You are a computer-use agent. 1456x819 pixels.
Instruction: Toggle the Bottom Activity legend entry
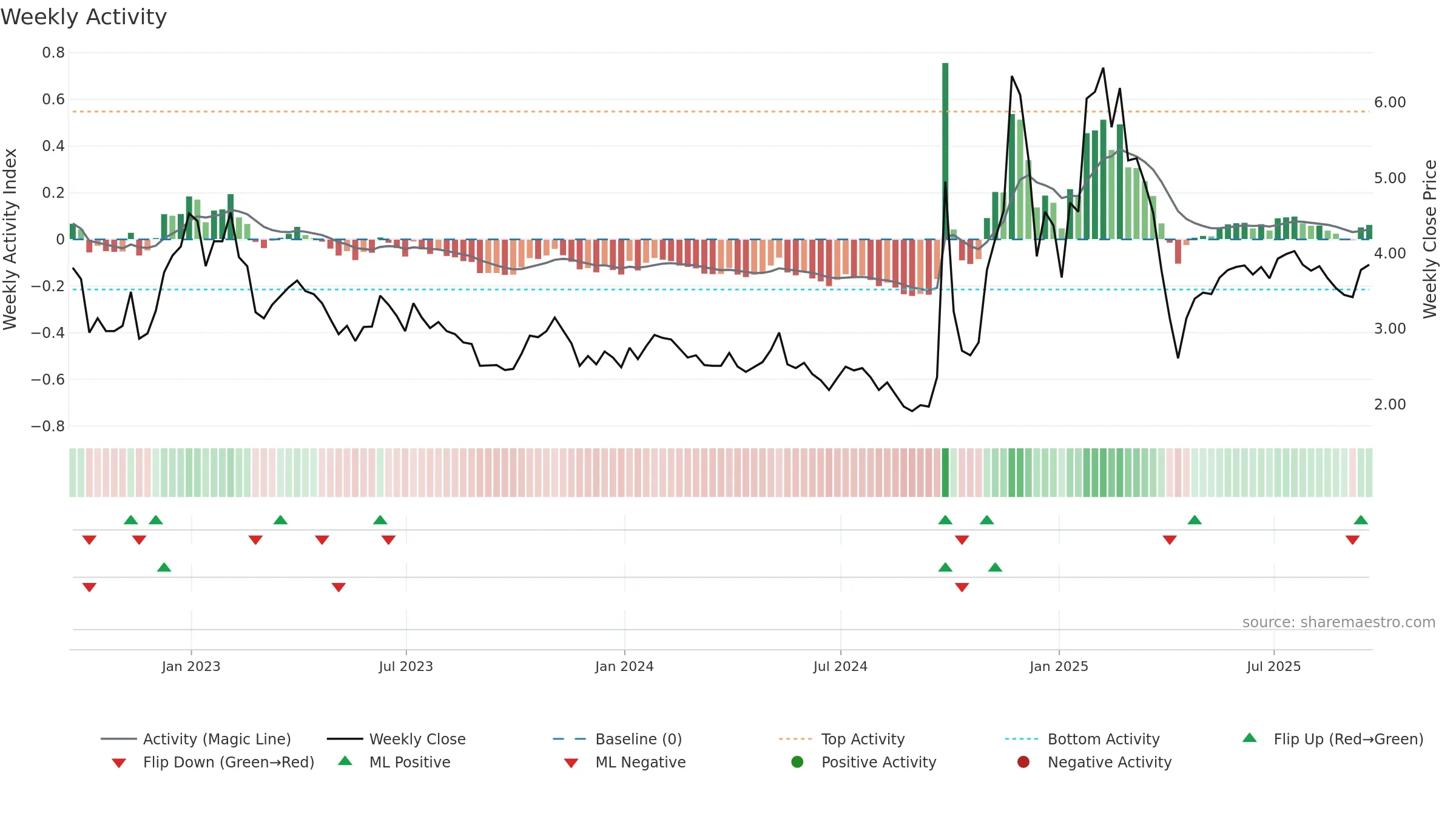[x=1082, y=739]
